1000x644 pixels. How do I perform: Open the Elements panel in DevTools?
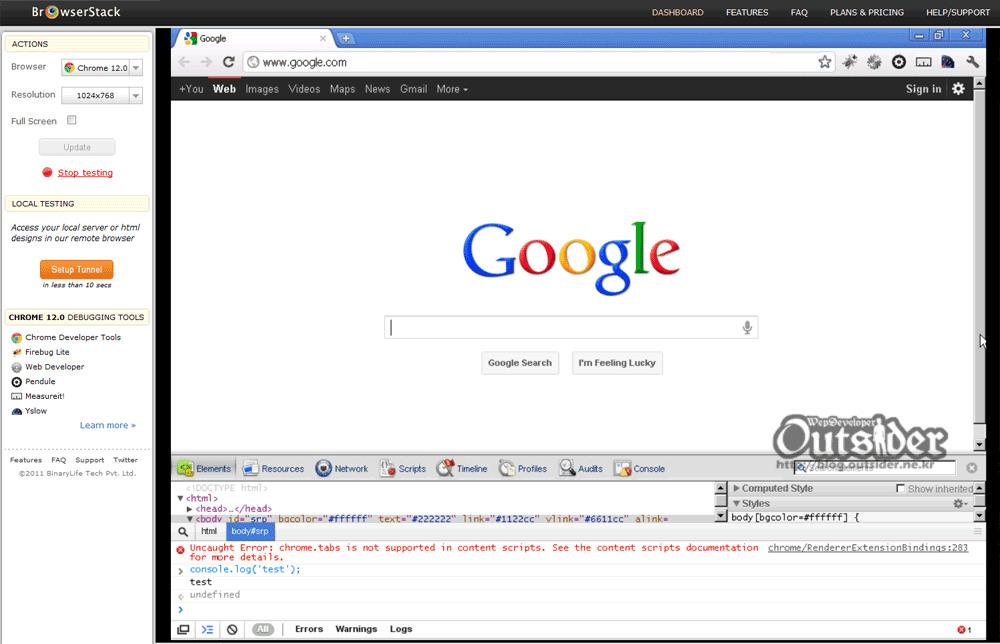click(x=205, y=469)
